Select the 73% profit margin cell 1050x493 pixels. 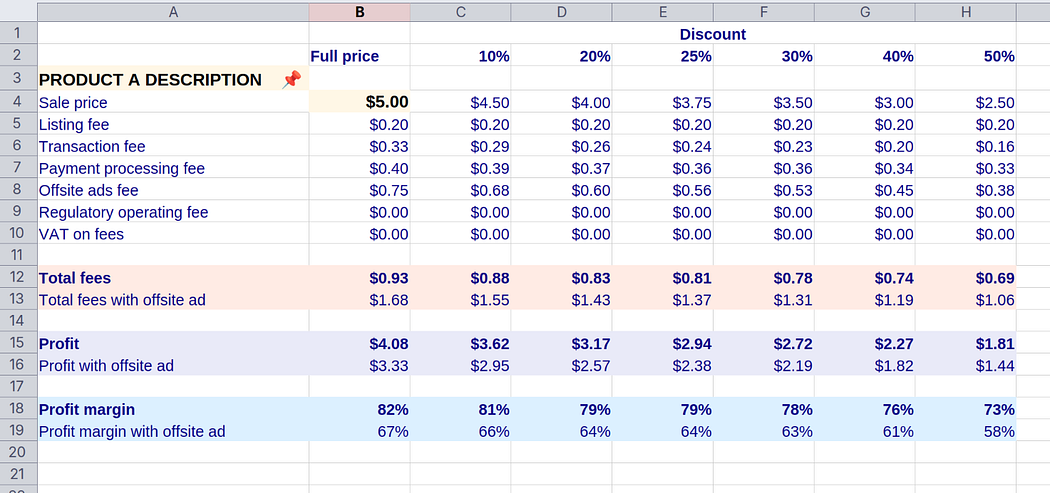click(x=966, y=409)
